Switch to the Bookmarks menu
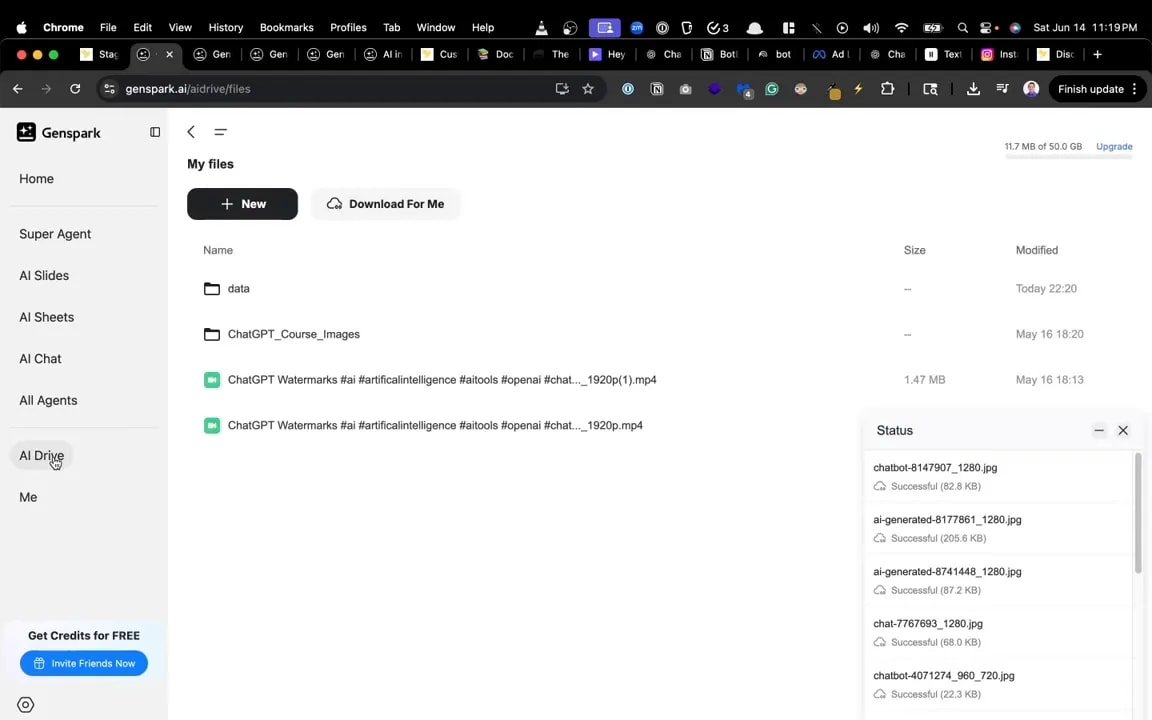This screenshot has width=1152, height=720. pos(286,27)
